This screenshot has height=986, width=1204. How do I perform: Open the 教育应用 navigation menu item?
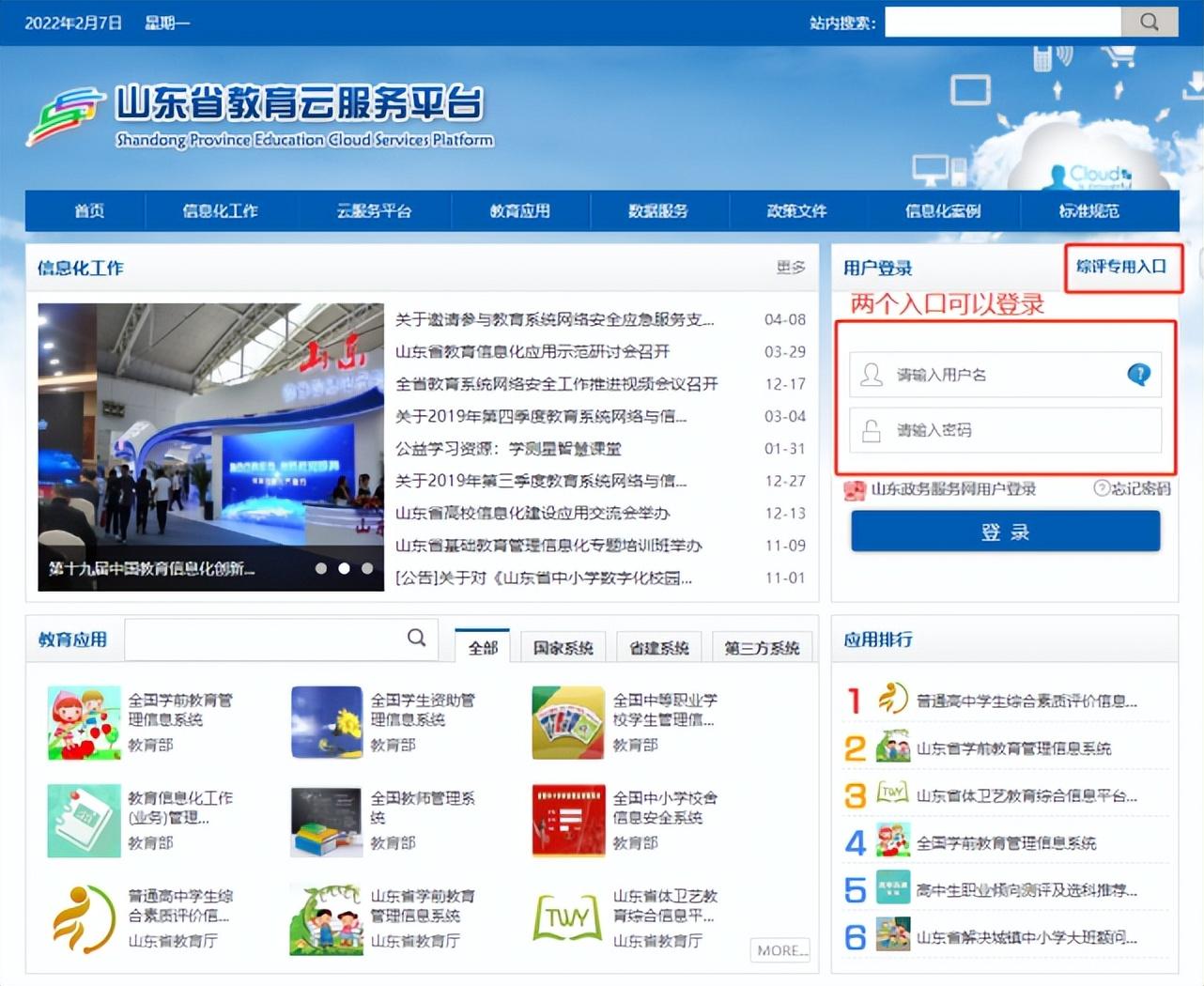(x=520, y=211)
